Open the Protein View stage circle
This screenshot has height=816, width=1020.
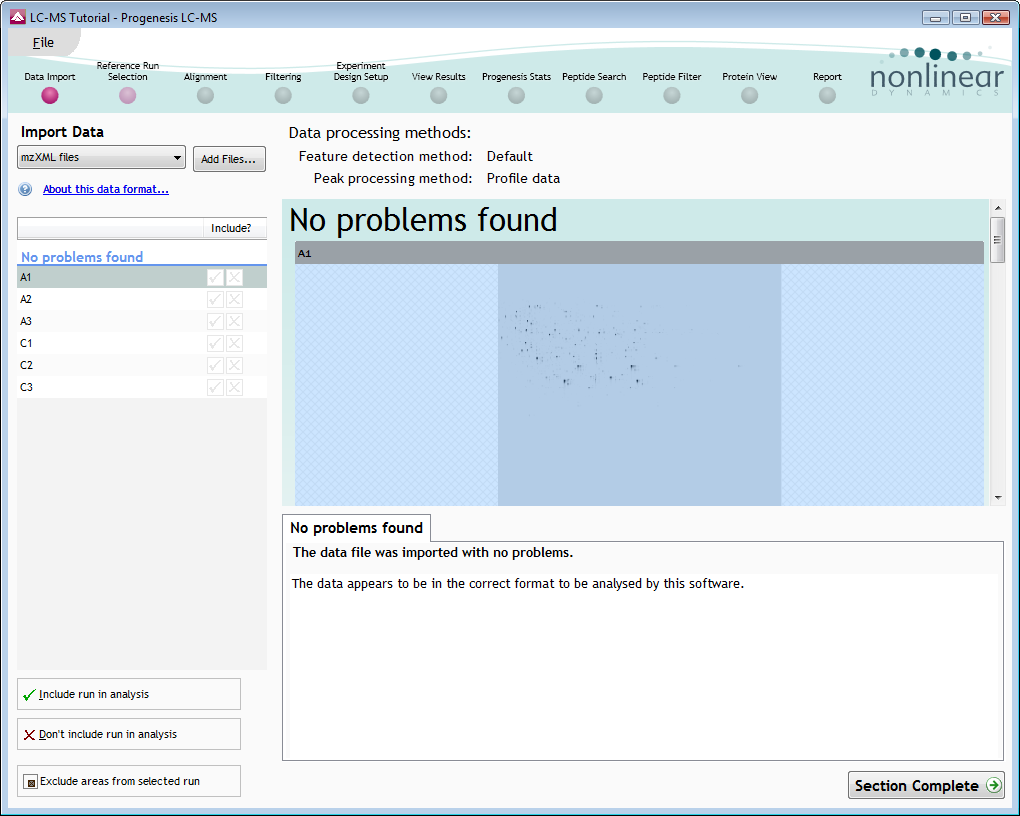[749, 96]
